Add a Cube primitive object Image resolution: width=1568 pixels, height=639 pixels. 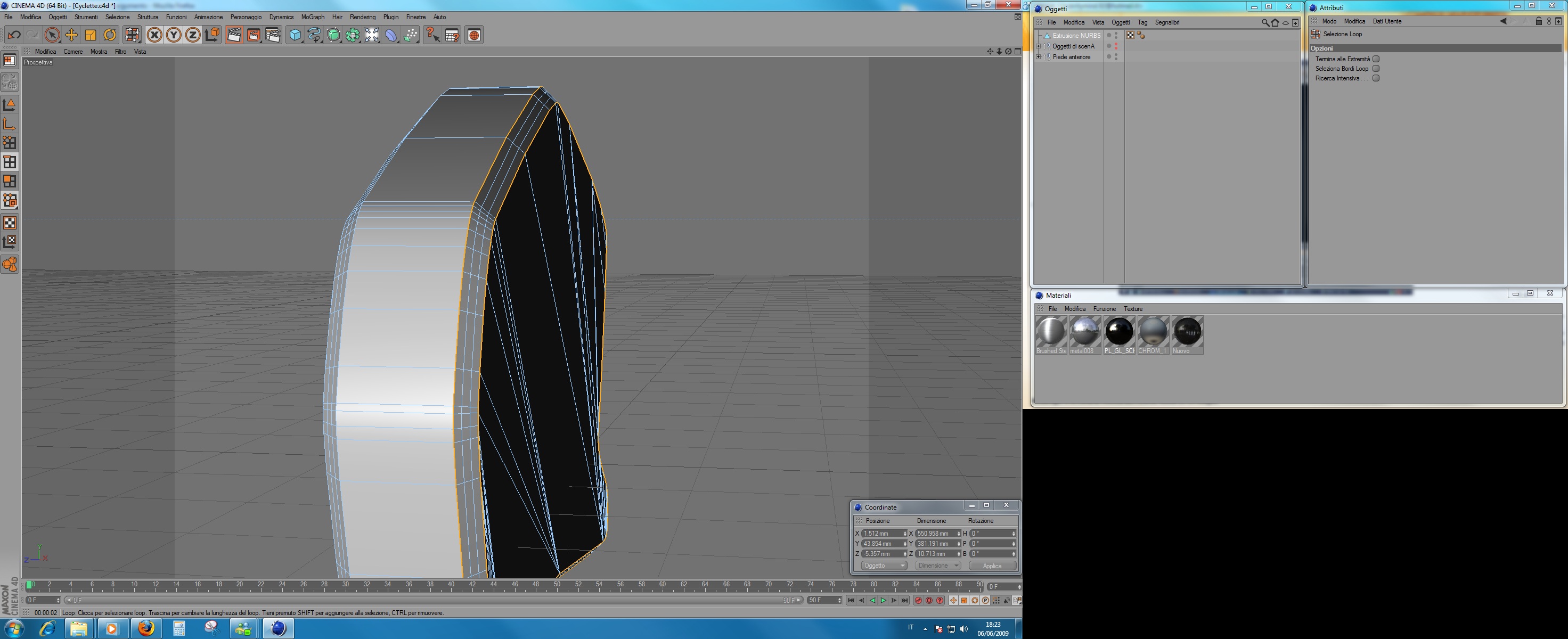295,35
